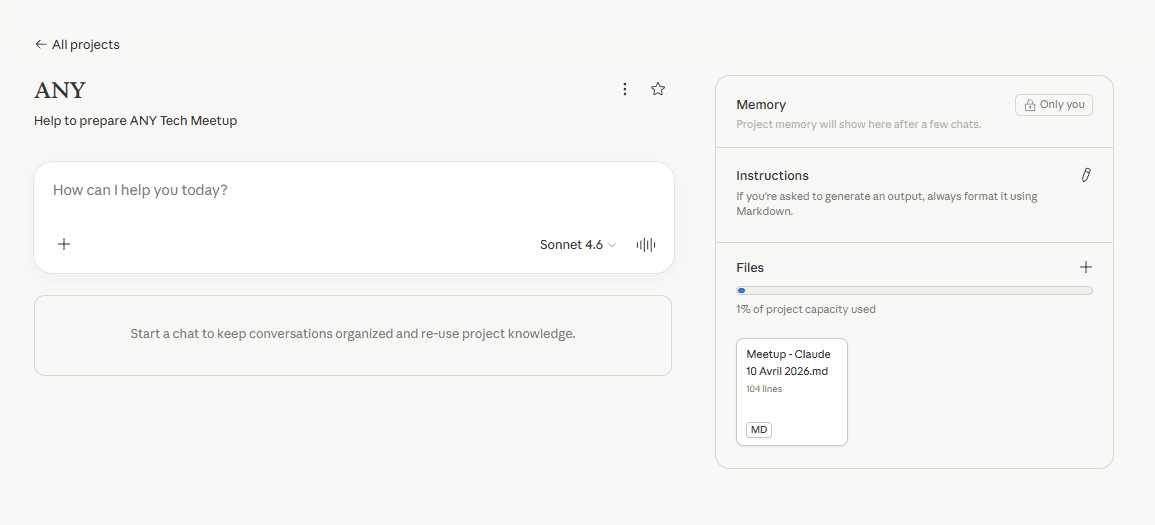Screen dimensions: 1155x525
Task: Select the Memory section heading
Action: click(761, 104)
